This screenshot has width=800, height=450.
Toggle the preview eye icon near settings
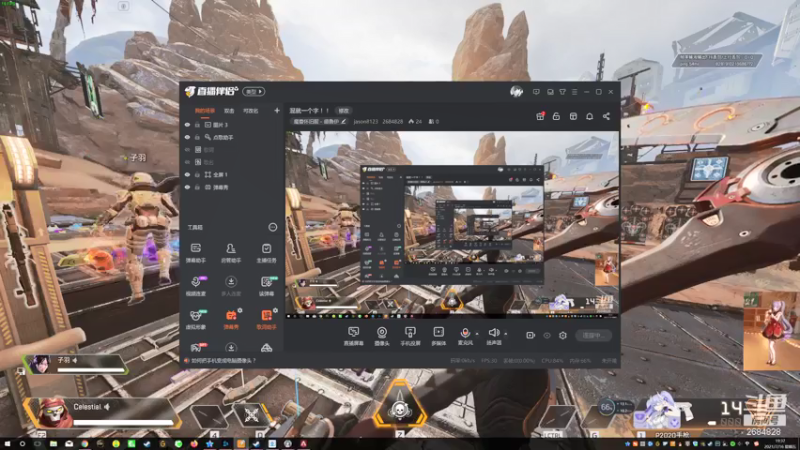547,335
